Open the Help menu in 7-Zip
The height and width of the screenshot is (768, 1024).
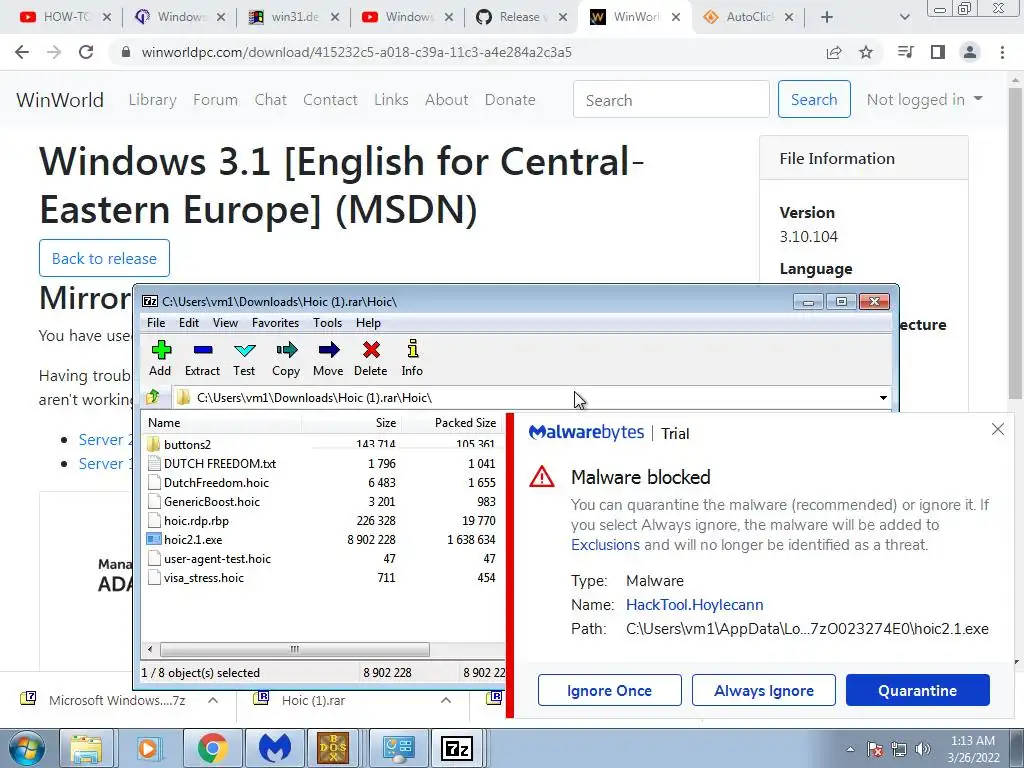click(x=368, y=323)
